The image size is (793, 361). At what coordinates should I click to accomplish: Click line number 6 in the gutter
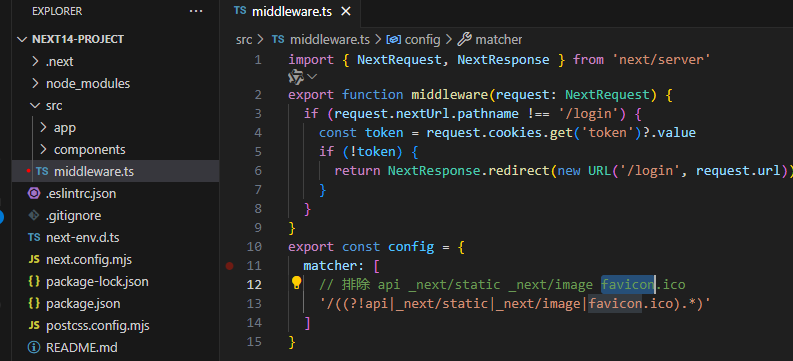[258, 170]
